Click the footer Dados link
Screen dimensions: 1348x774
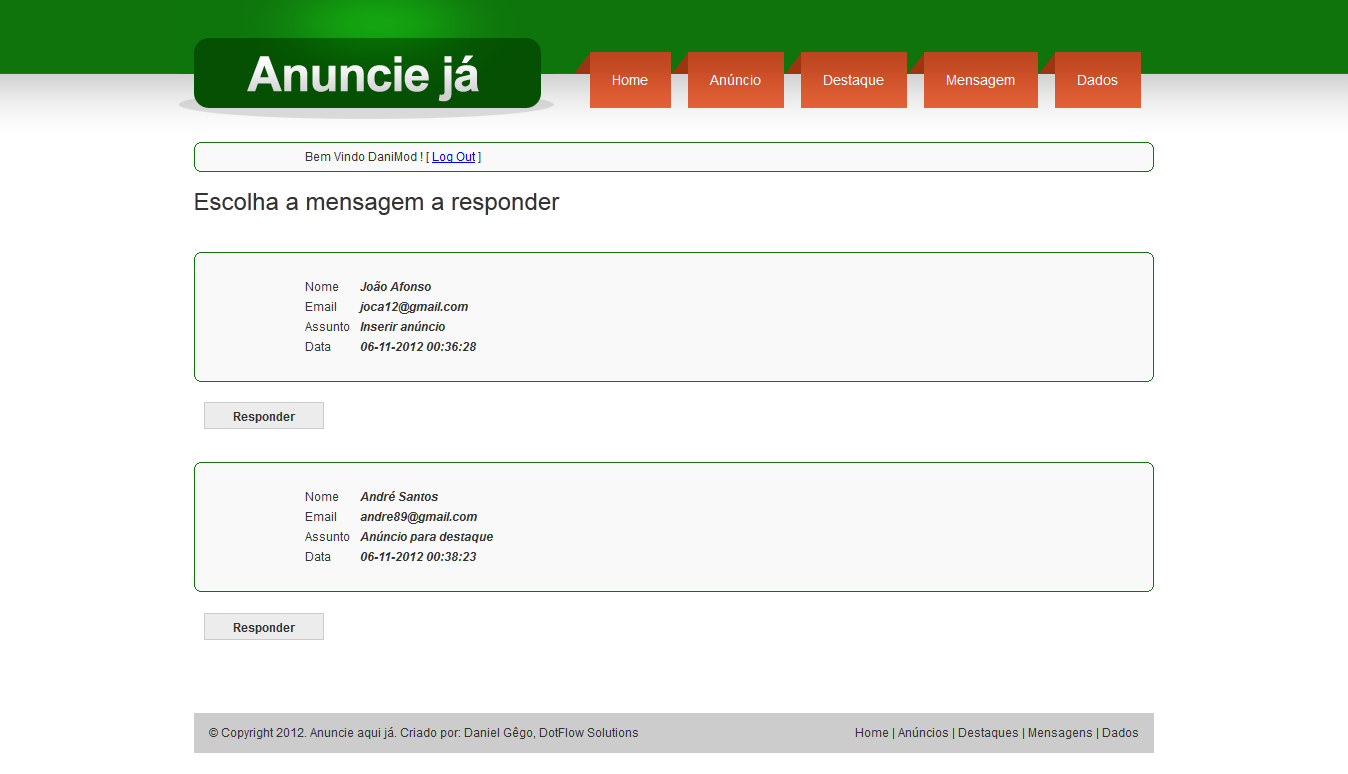1120,733
